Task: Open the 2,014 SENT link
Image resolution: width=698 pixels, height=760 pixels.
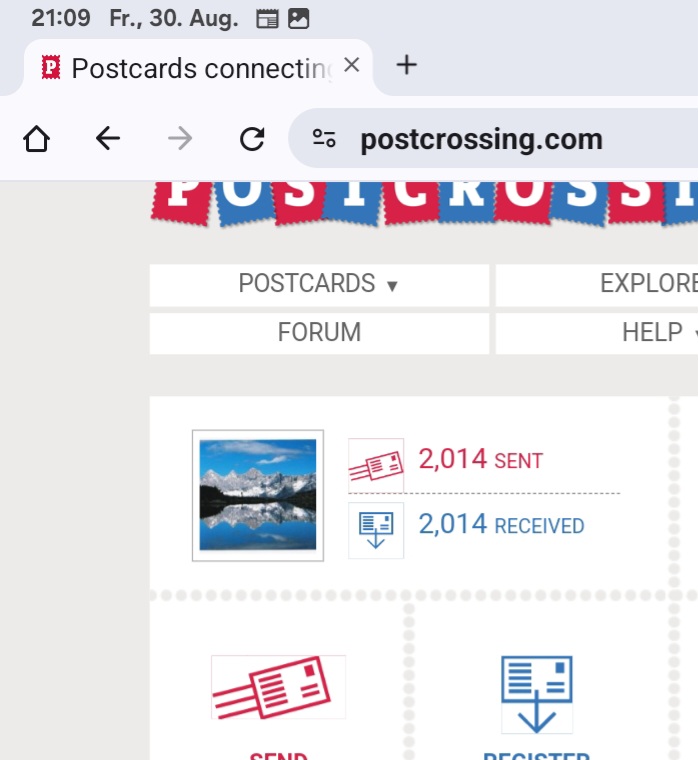Action: coord(480,460)
